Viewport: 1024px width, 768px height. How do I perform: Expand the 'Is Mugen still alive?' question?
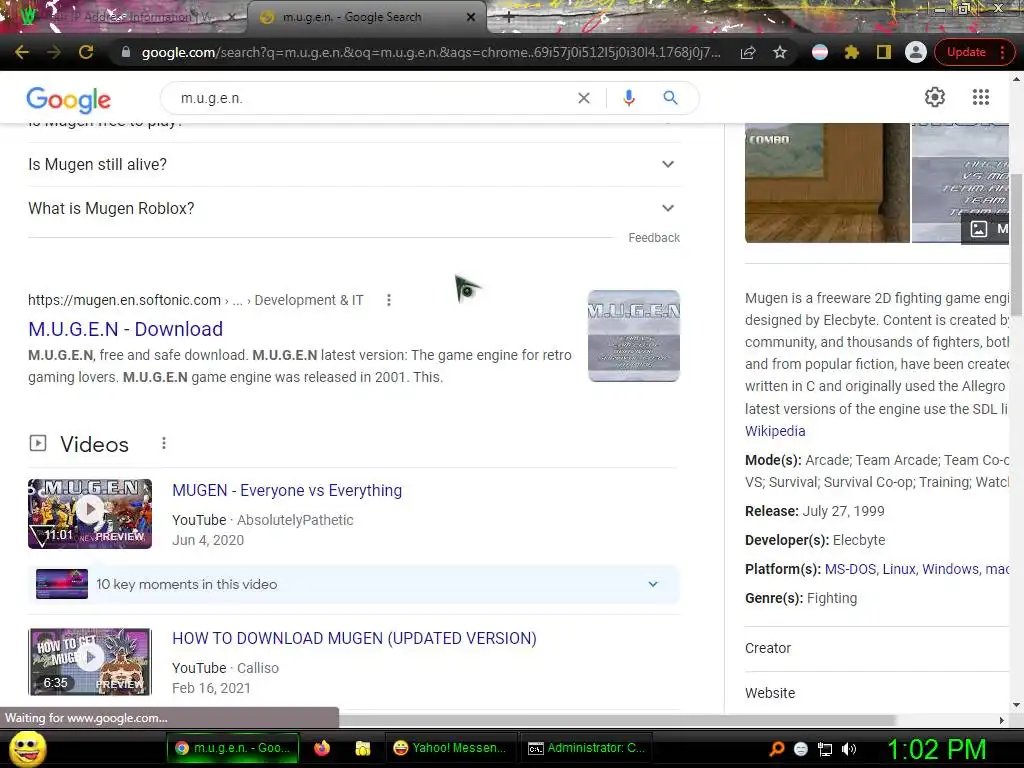tap(353, 165)
